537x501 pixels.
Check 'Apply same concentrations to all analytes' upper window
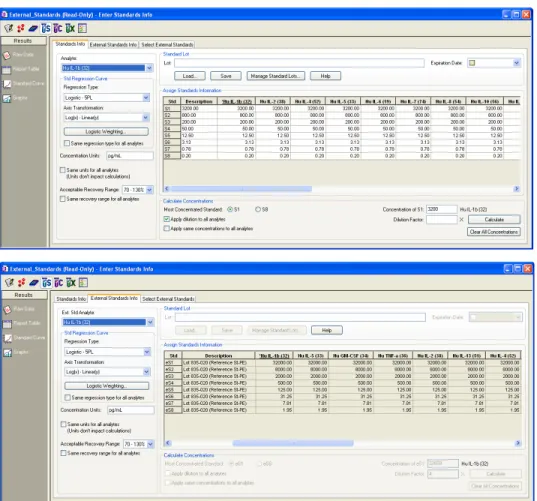(166, 228)
